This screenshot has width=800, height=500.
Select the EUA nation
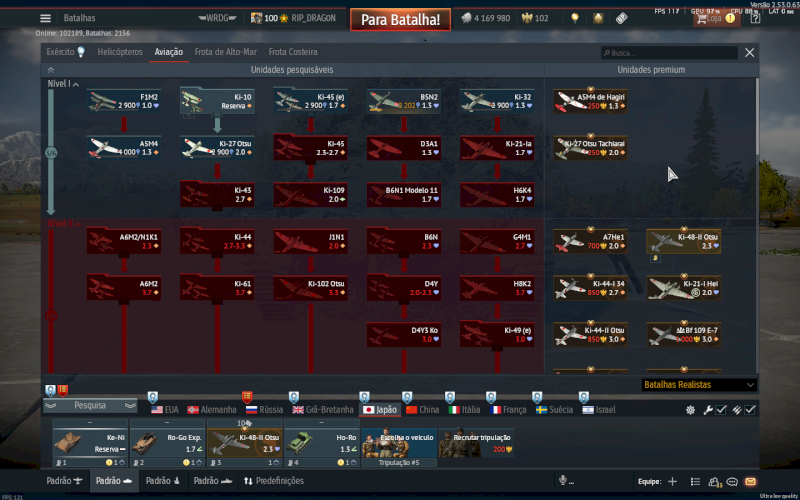[x=165, y=410]
